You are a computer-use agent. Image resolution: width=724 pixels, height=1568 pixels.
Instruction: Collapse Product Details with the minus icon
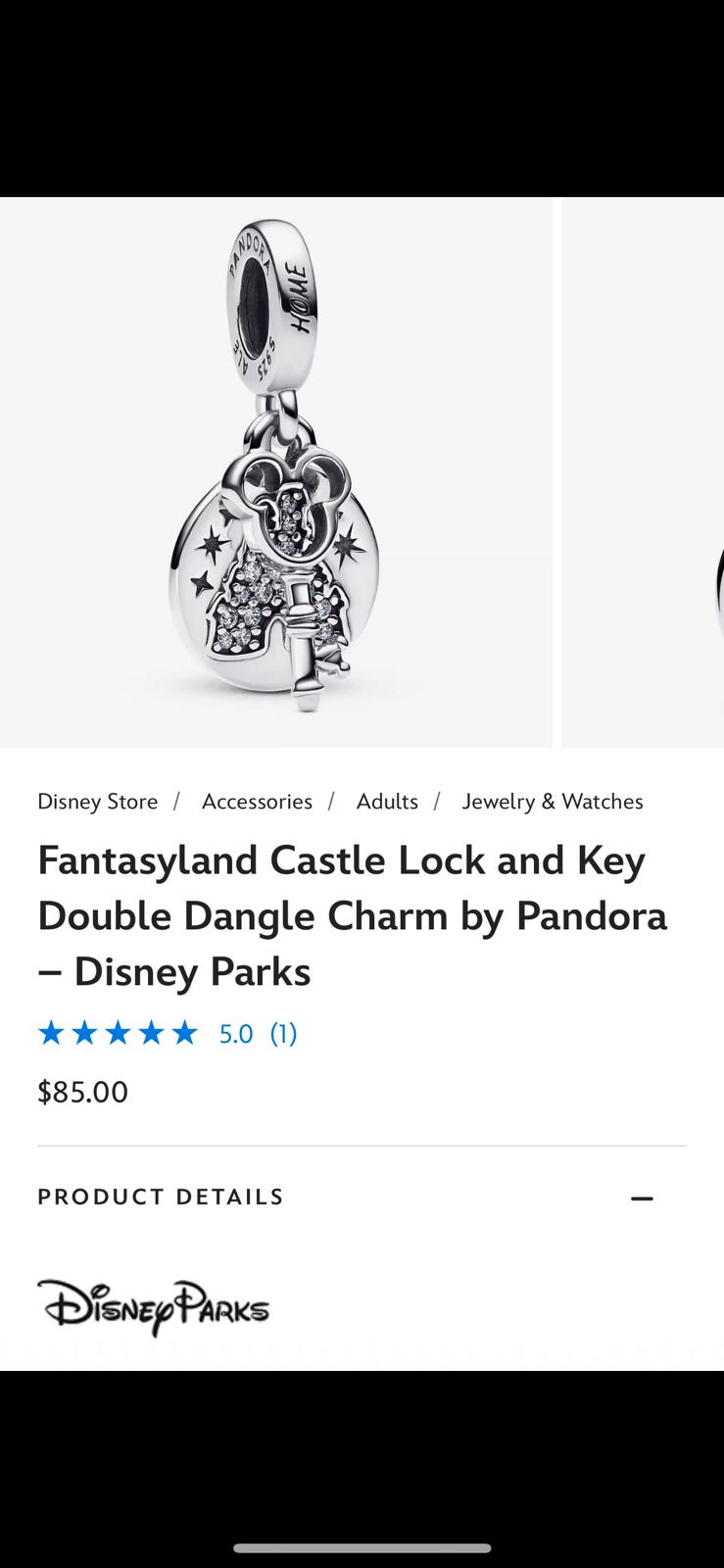pyautogui.click(x=642, y=1198)
